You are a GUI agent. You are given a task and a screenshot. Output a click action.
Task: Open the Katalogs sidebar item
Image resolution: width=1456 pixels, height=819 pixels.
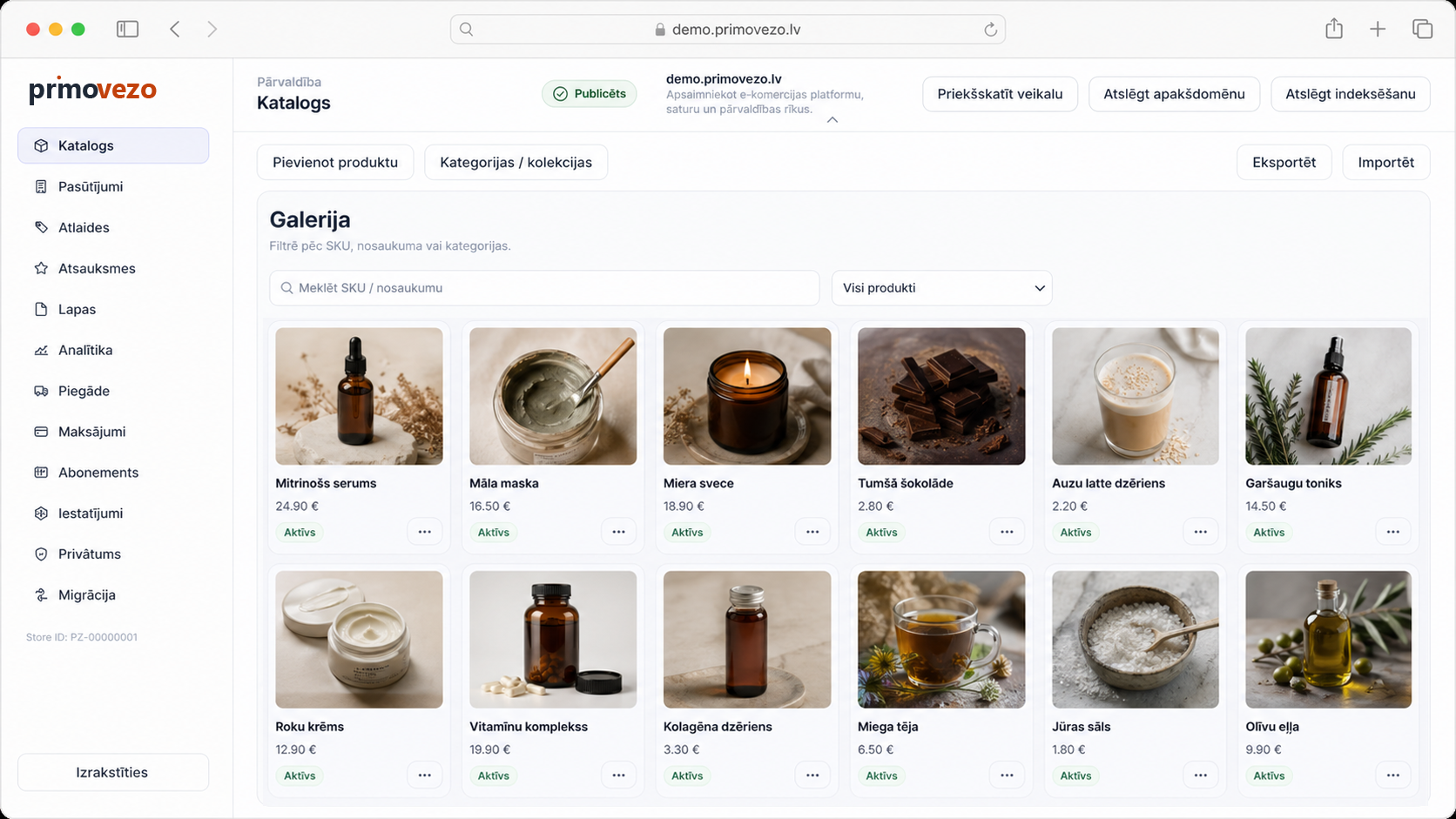(113, 145)
